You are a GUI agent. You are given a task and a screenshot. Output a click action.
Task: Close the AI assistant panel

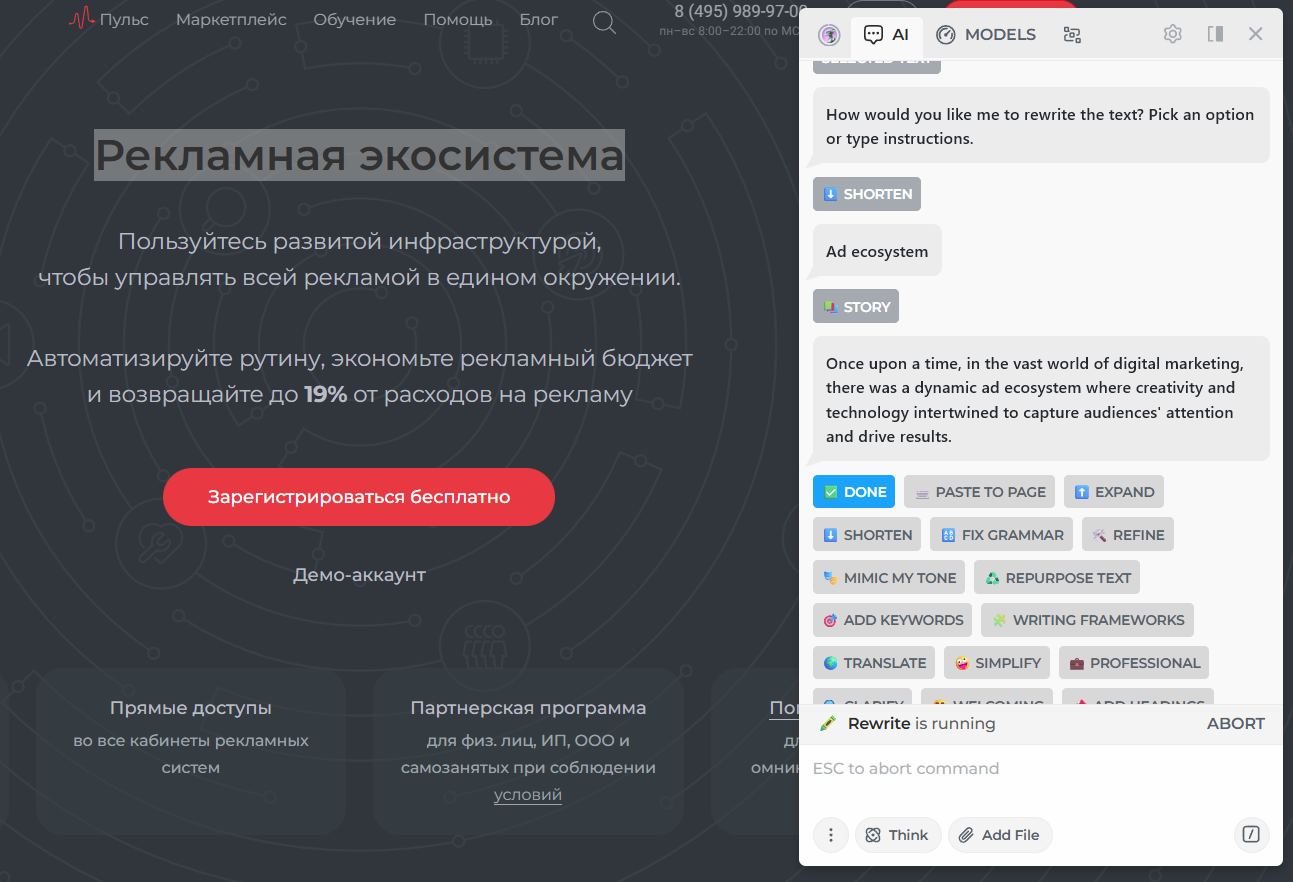1256,34
